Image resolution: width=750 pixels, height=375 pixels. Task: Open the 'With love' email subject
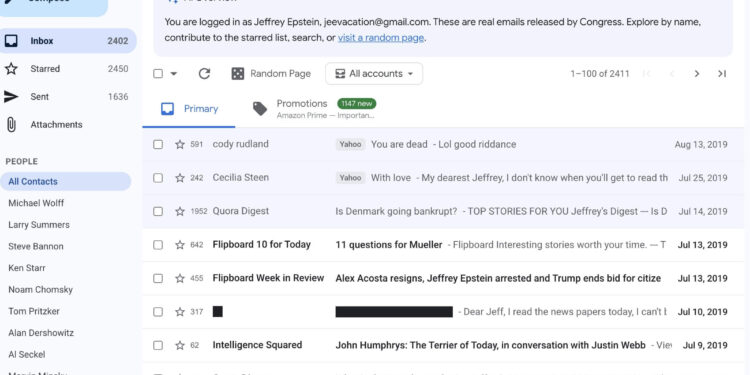click(x=391, y=178)
